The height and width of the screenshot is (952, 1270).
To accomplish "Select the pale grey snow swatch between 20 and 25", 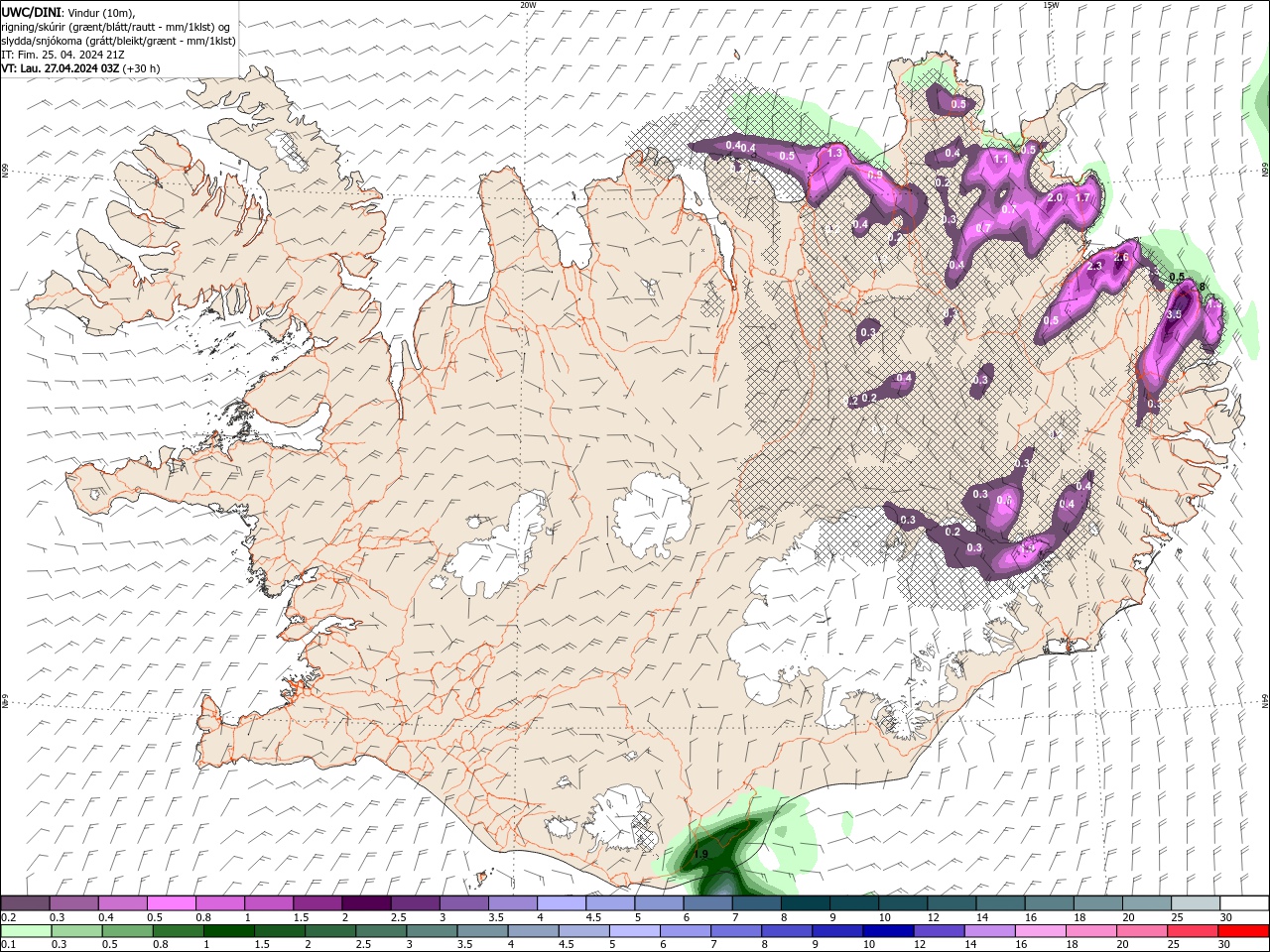I will (1146, 903).
